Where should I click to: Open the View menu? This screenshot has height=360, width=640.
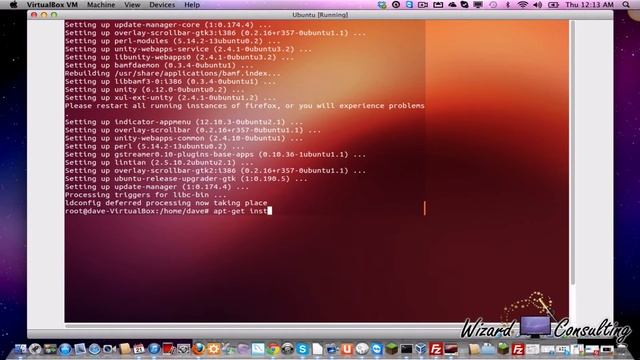pyautogui.click(x=132, y=4)
